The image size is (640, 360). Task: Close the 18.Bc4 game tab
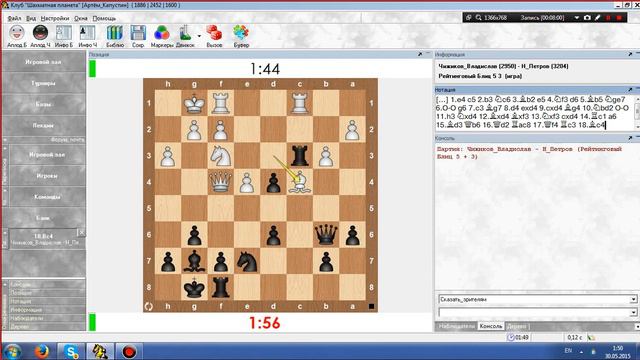pyautogui.click(x=81, y=232)
